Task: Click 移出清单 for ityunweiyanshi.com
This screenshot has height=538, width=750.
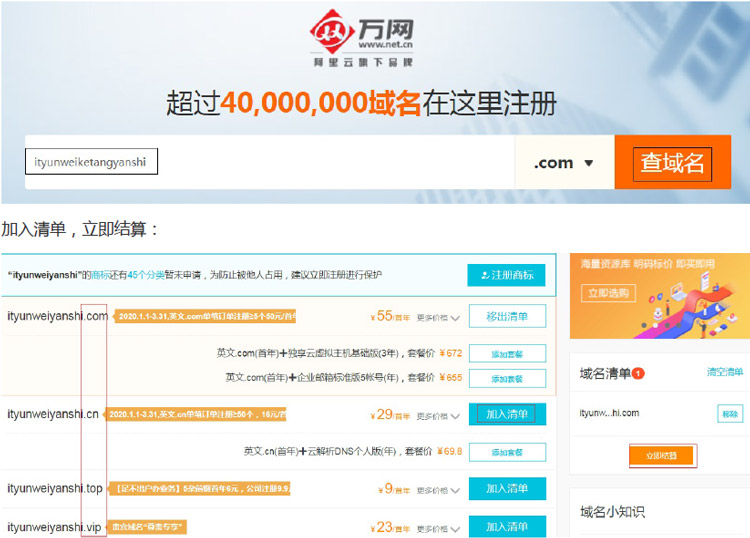Action: (507, 316)
